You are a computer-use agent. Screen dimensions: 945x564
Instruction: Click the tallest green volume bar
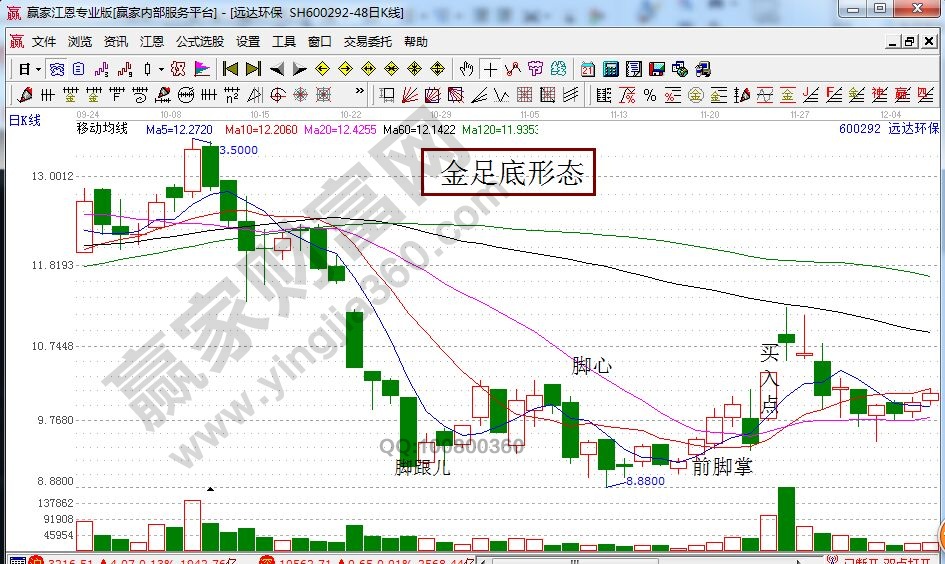coord(786,518)
